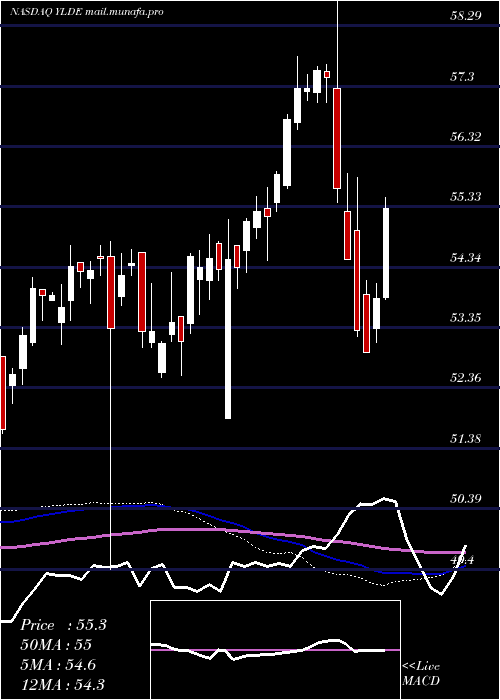Click the 52.36 price axis label
This screenshot has height=700, width=500.
(465, 378)
